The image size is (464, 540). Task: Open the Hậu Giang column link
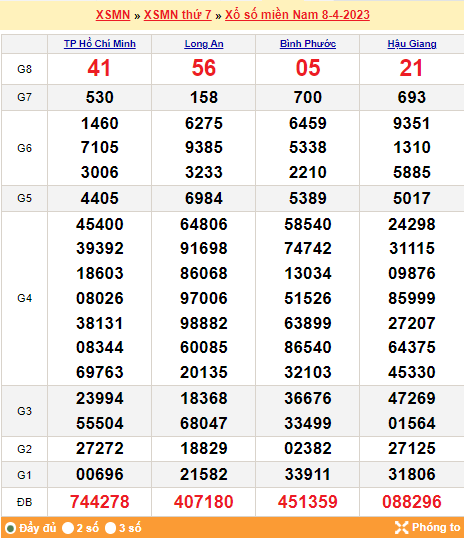point(412,44)
